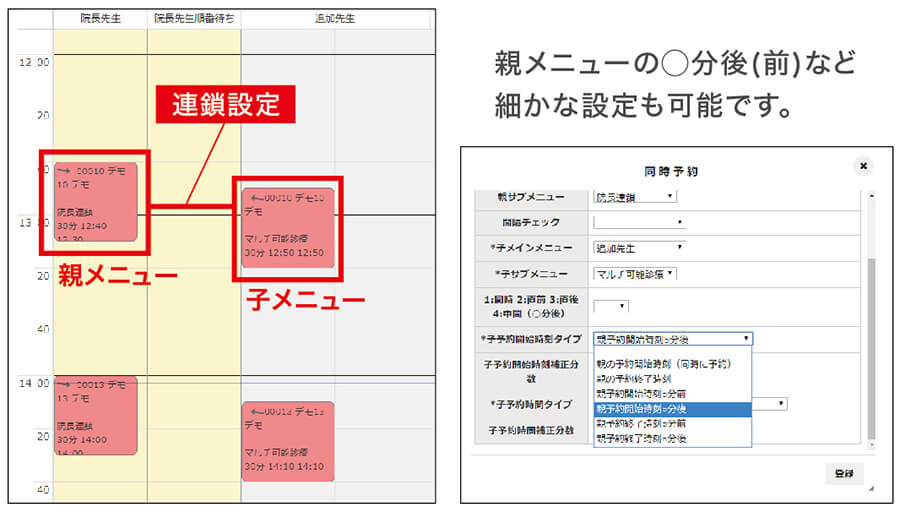Select 親の予約開始時刻（同時に予約） option
This screenshot has width=900, height=512.
pos(663,364)
